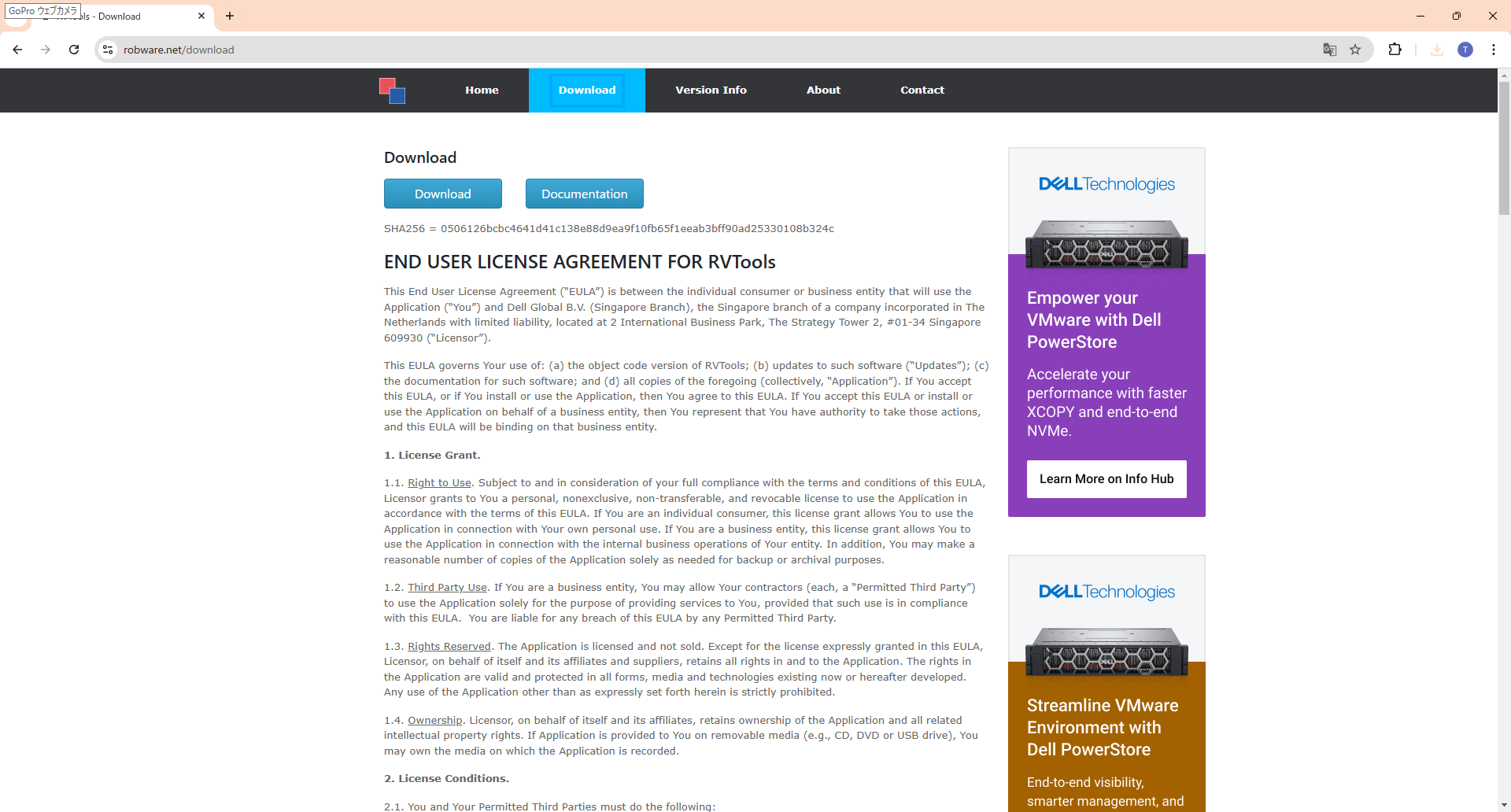Show the browser downloads icon
The height and width of the screenshot is (812, 1511).
[x=1437, y=50]
